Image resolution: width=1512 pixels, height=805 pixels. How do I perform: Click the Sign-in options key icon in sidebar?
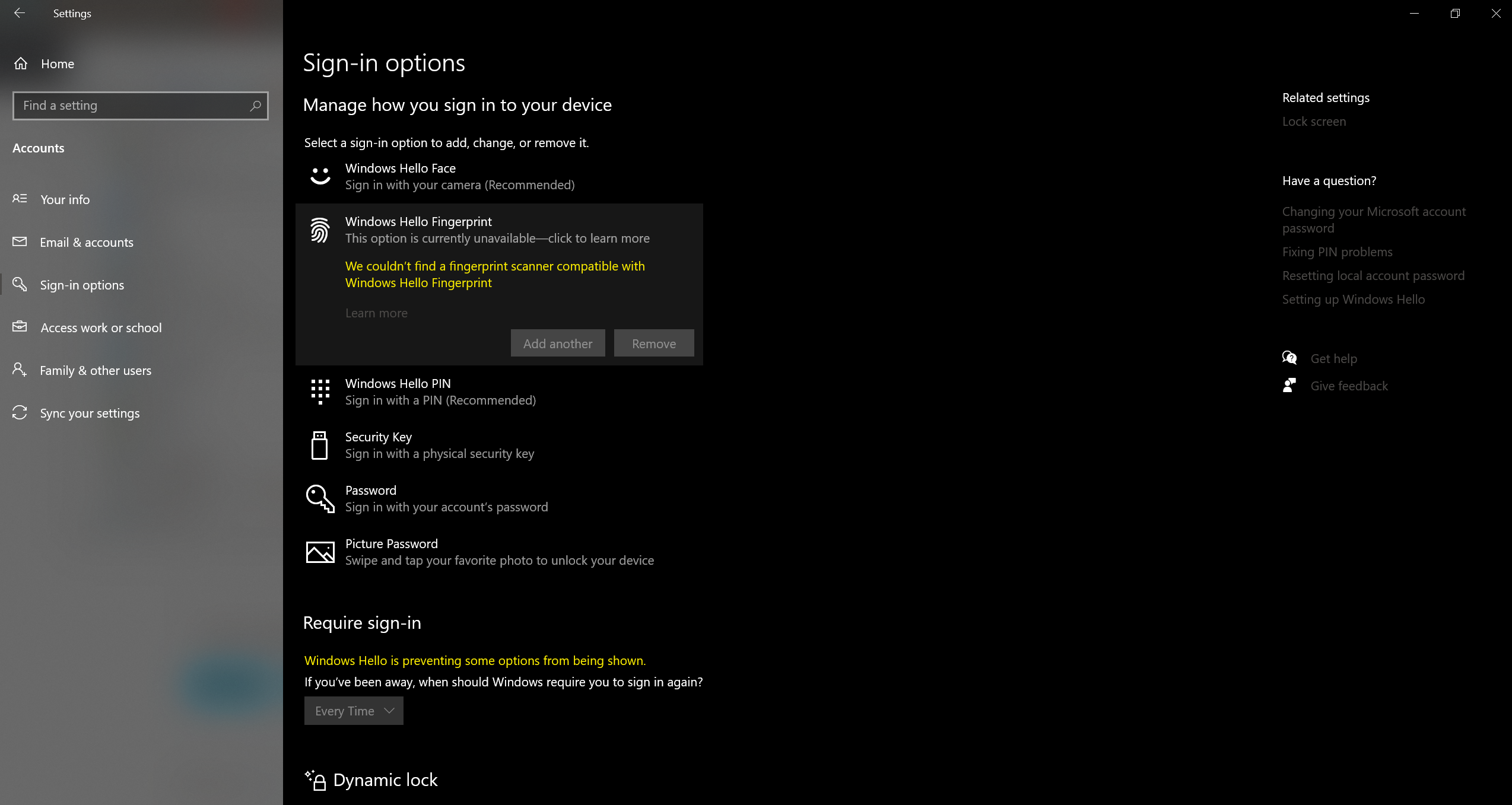point(20,284)
